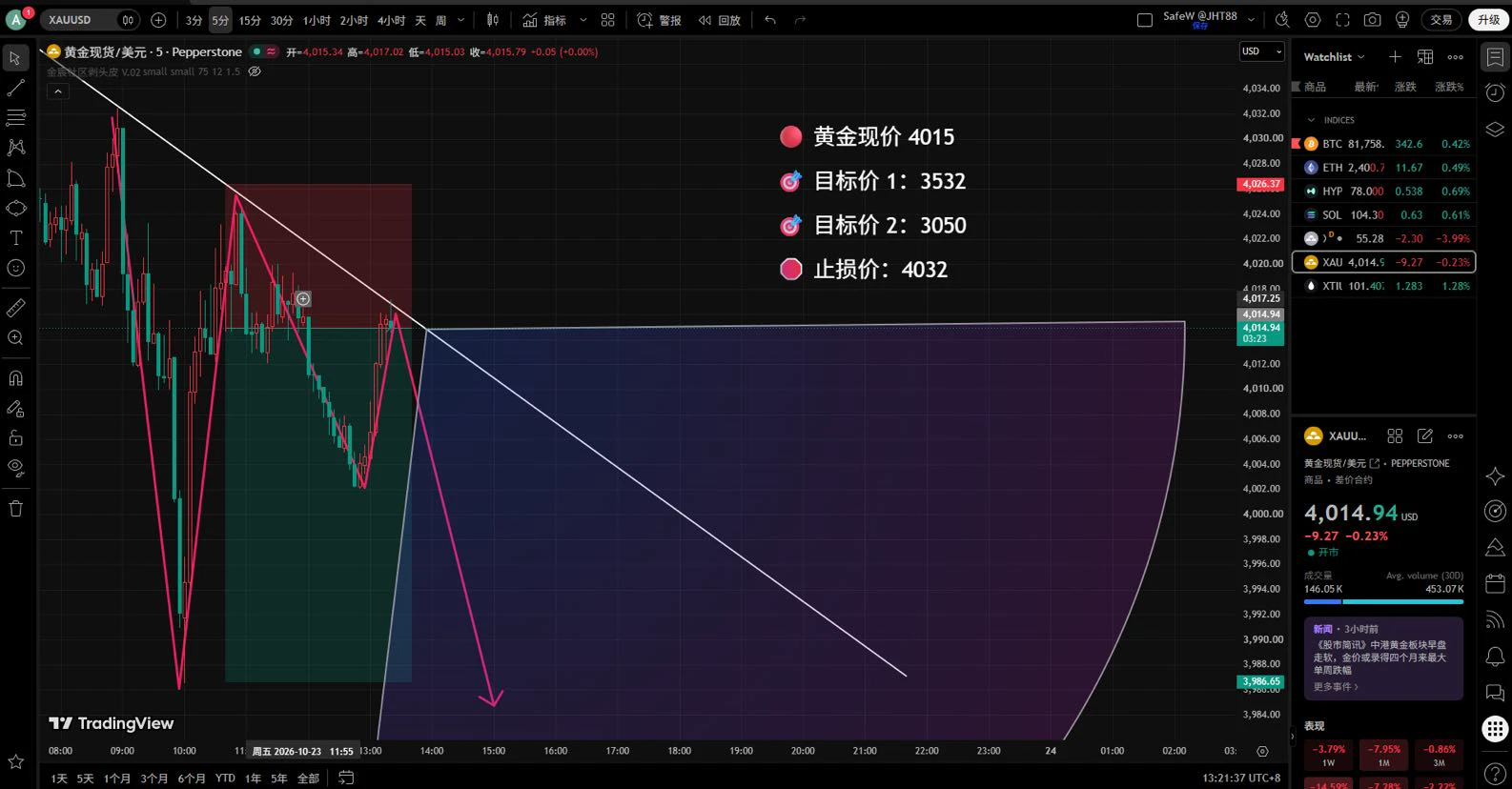Open the emoji icons tool
The height and width of the screenshot is (789, 1512).
point(16,268)
